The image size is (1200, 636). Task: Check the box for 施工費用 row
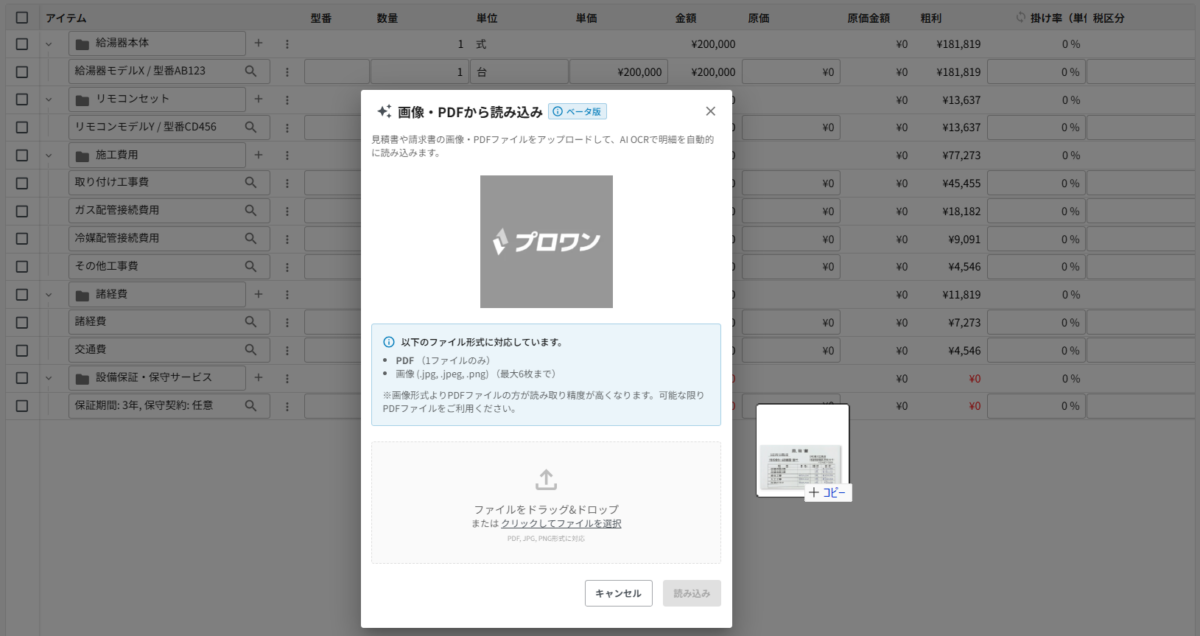(22, 156)
